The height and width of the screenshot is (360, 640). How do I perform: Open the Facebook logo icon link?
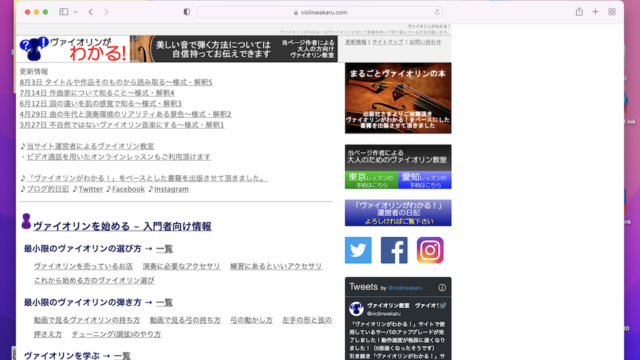click(394, 250)
